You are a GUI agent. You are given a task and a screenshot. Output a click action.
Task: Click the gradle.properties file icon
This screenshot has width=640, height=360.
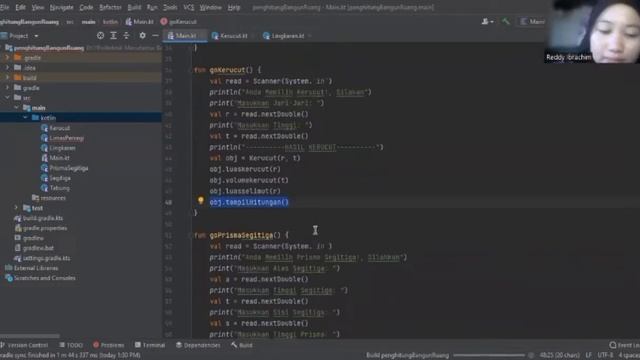click(18, 228)
